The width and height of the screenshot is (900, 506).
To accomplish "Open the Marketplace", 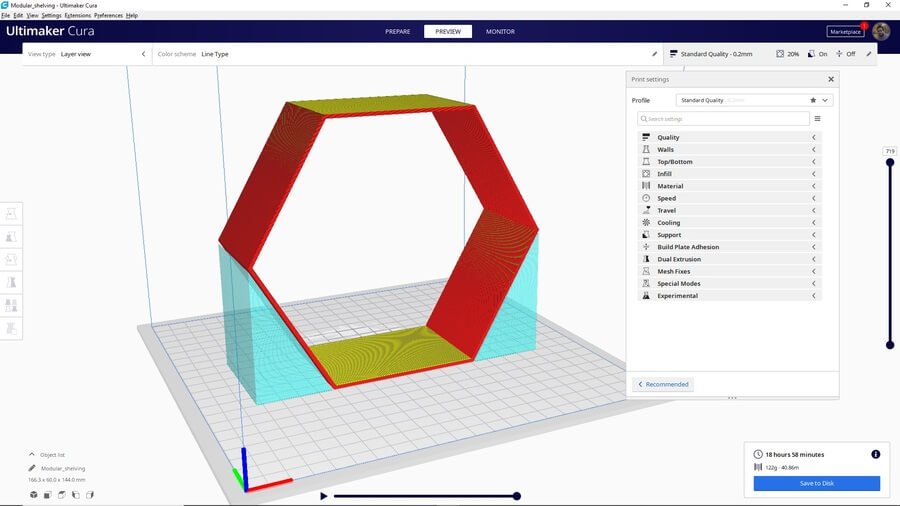I will 845,32.
